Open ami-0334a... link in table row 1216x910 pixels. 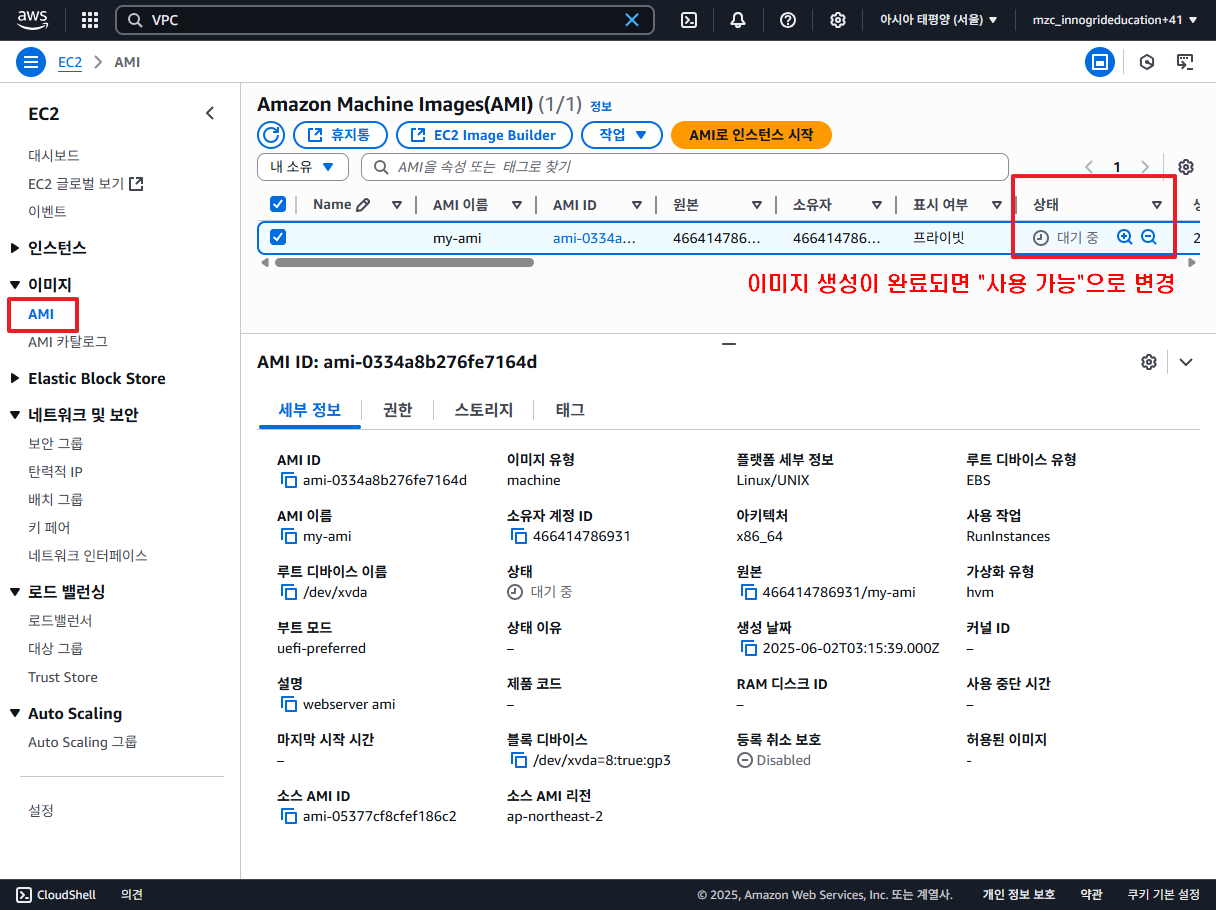(595, 238)
